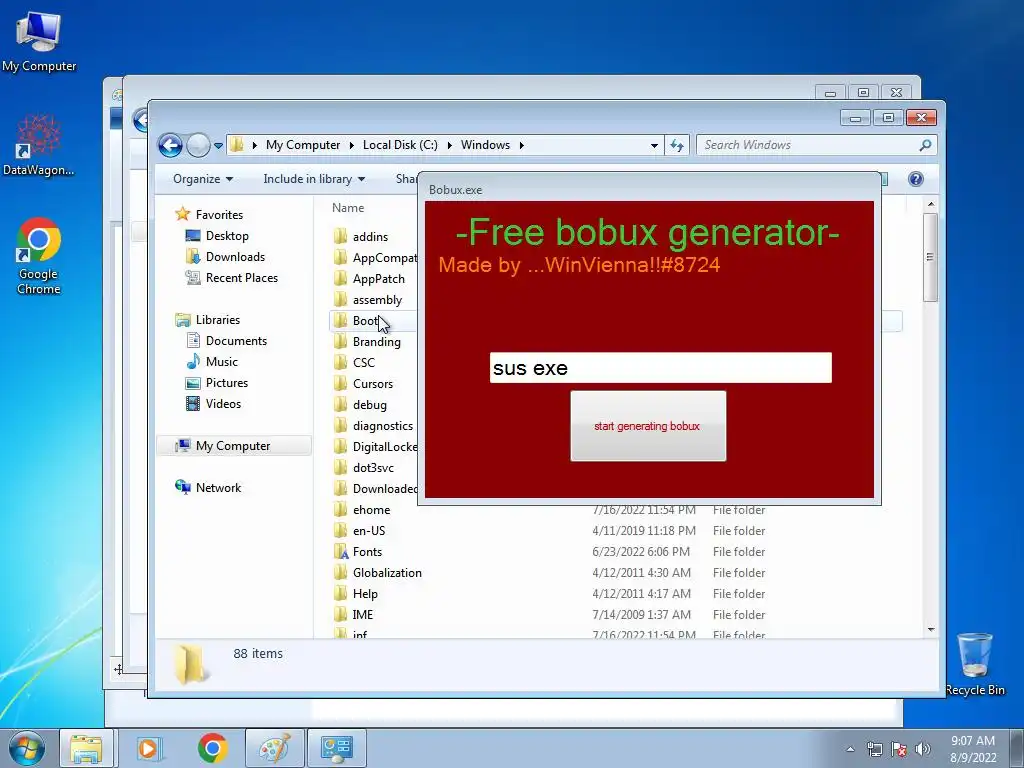Focus the sus exe text field
The width and height of the screenshot is (1024, 768).
(660, 368)
